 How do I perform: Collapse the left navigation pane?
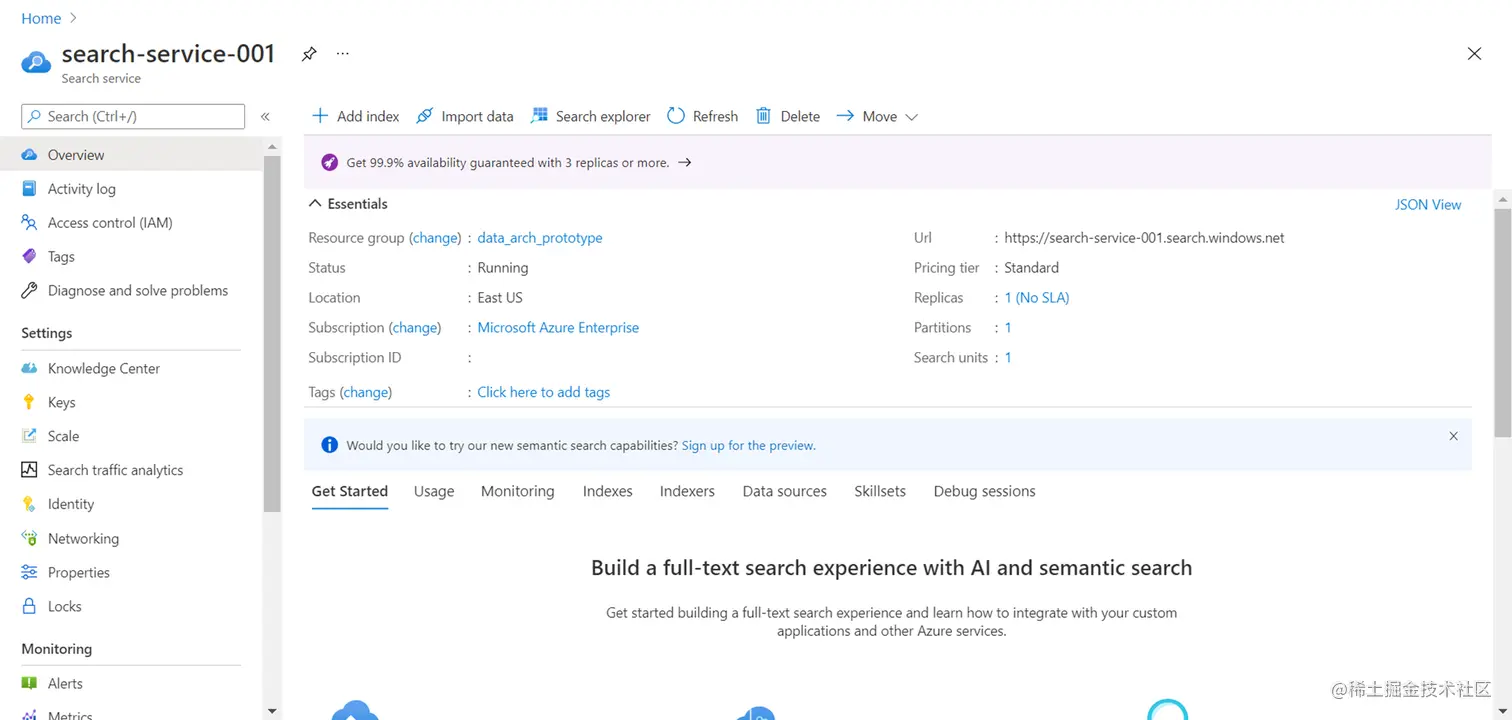pyautogui.click(x=265, y=117)
